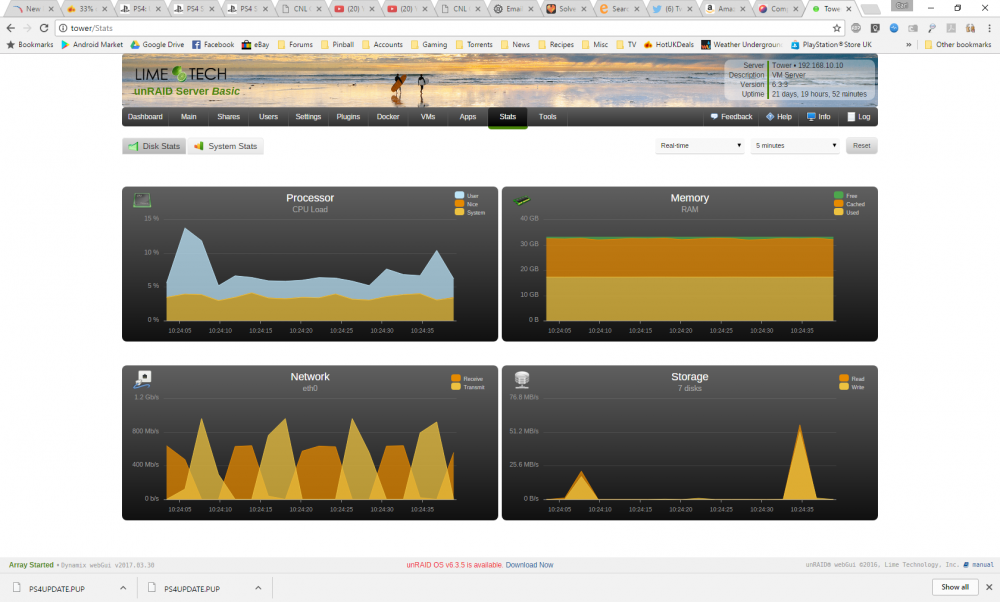
Task: Toggle the Receive network legend swatch
Action: (455, 378)
